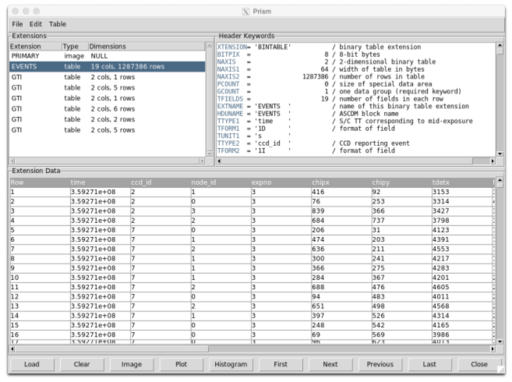
Task: Click Extensions list horizontal scrollbar
Action: [107, 161]
